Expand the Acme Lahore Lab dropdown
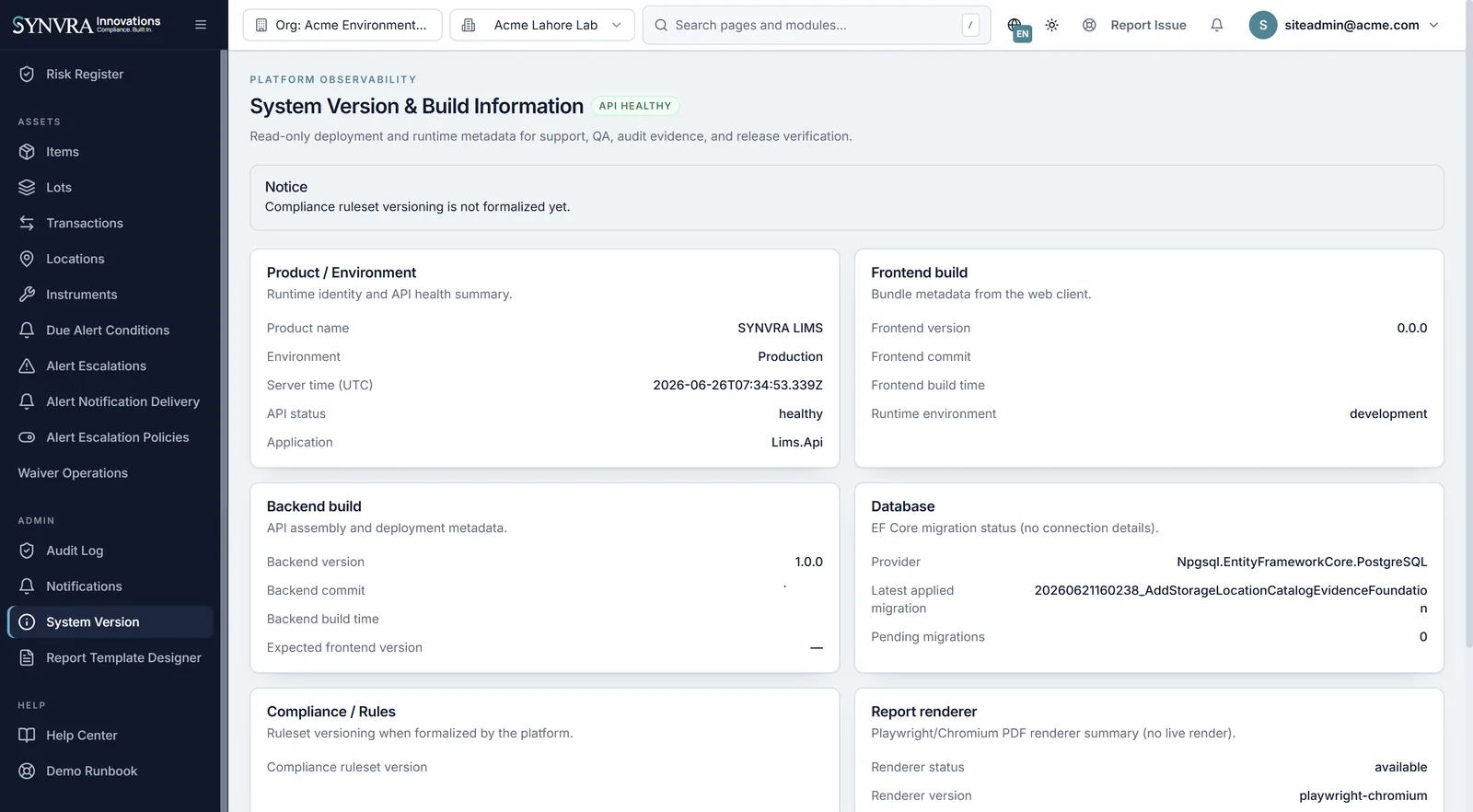Viewport: 1473px width, 812px height. click(542, 25)
